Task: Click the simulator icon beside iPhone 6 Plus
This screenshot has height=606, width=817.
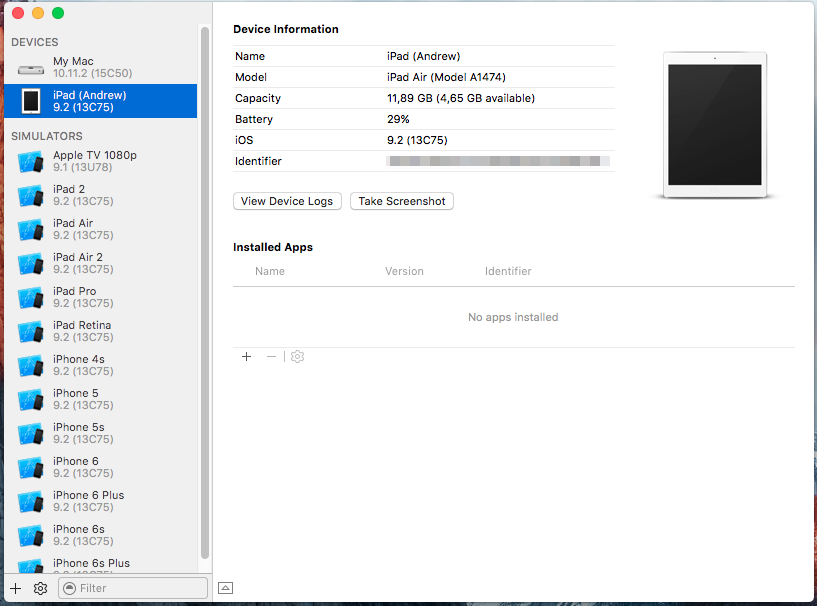Action: click(x=30, y=502)
